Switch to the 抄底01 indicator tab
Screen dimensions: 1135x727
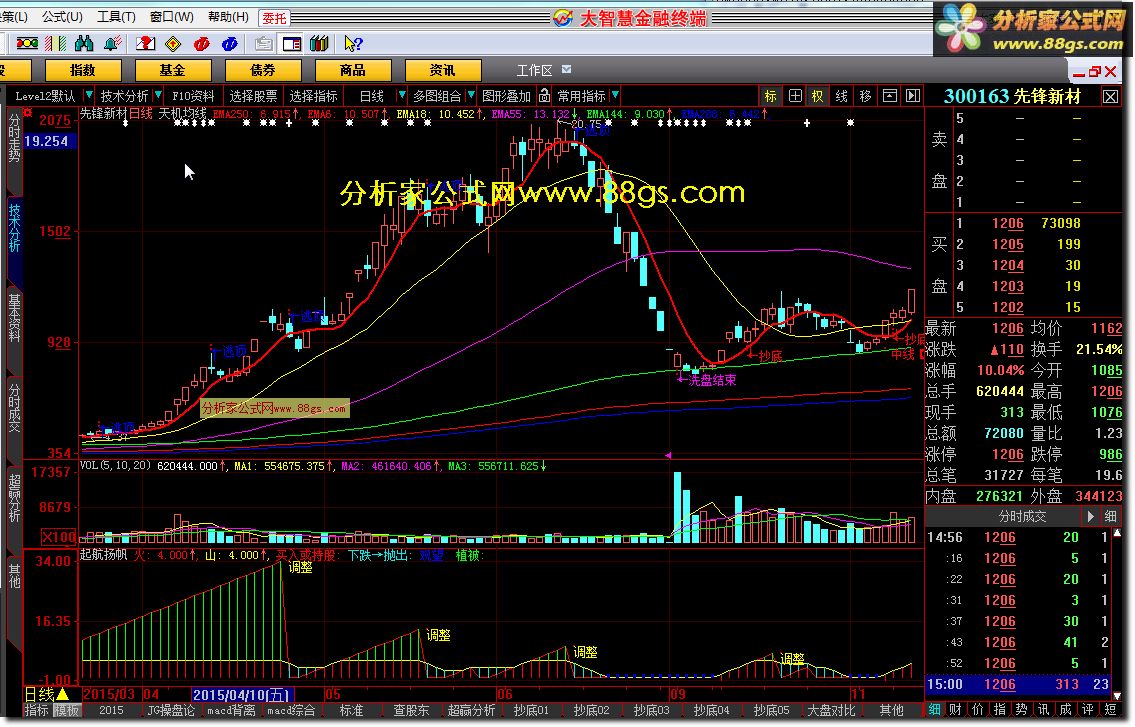[x=531, y=710]
